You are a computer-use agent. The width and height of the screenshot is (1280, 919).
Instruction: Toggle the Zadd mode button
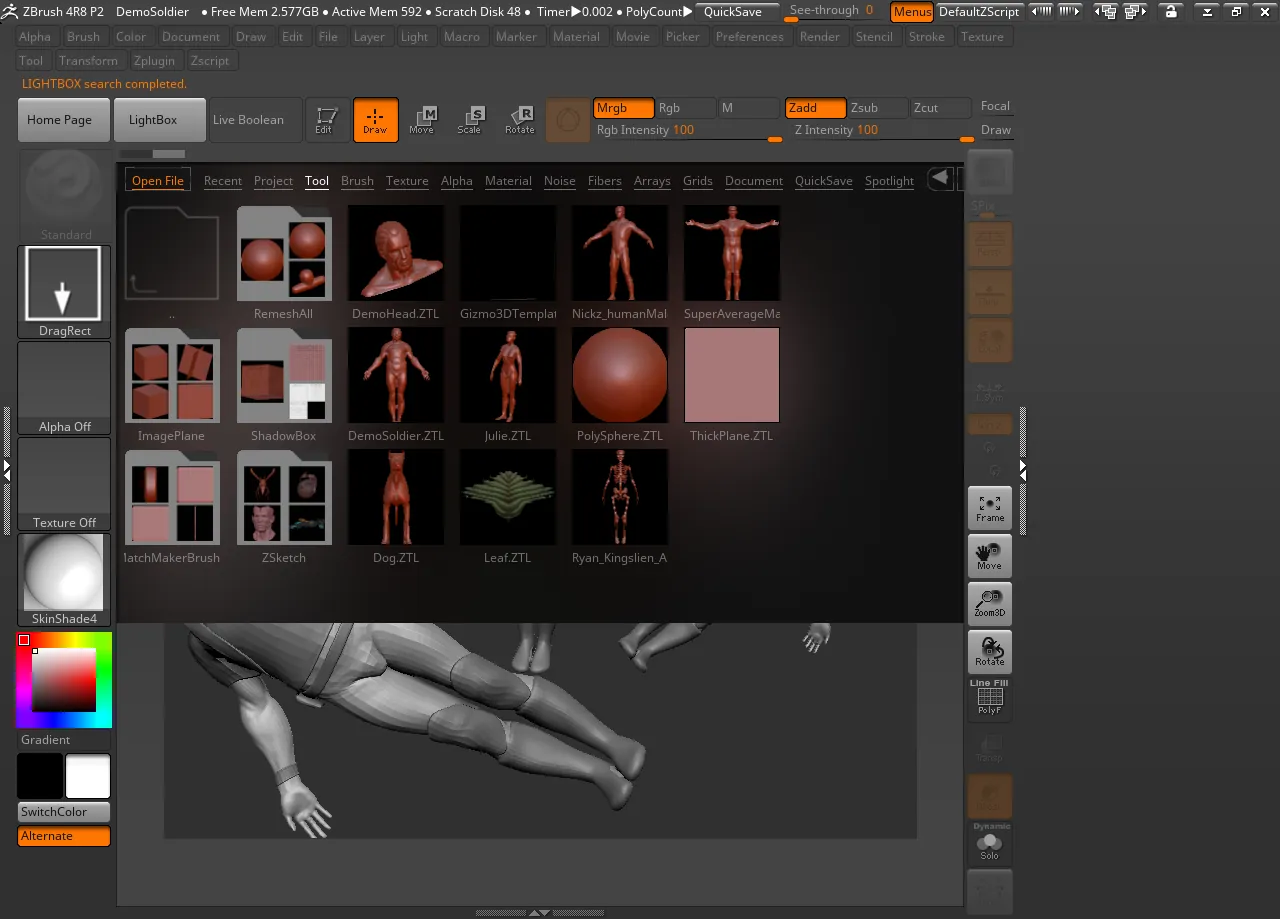pos(815,108)
